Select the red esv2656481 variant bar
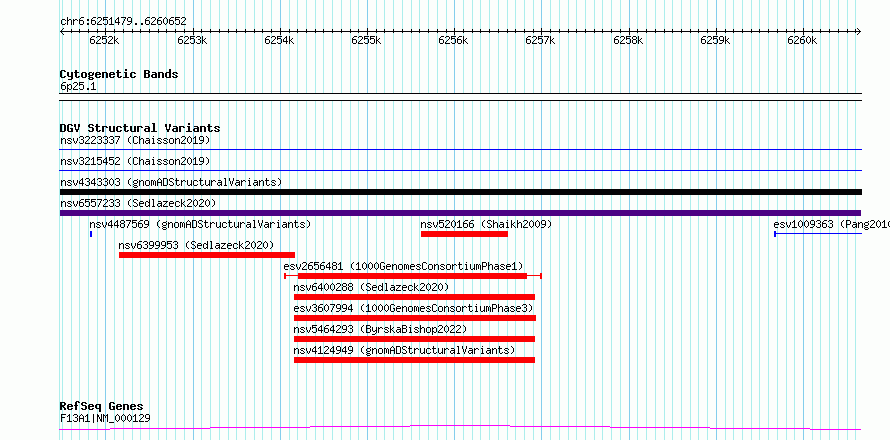 tap(413, 276)
